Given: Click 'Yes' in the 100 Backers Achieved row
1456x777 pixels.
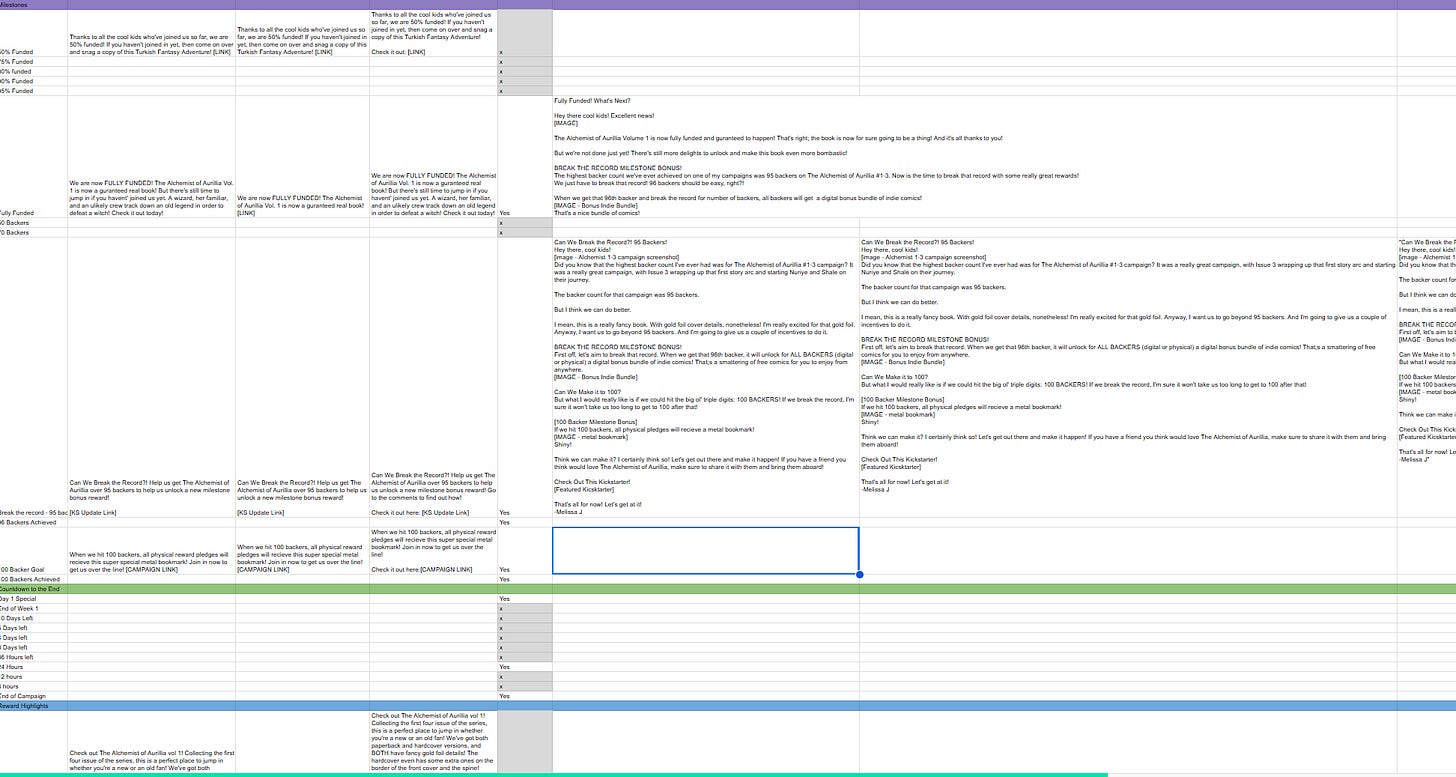Looking at the screenshot, I should (x=504, y=580).
